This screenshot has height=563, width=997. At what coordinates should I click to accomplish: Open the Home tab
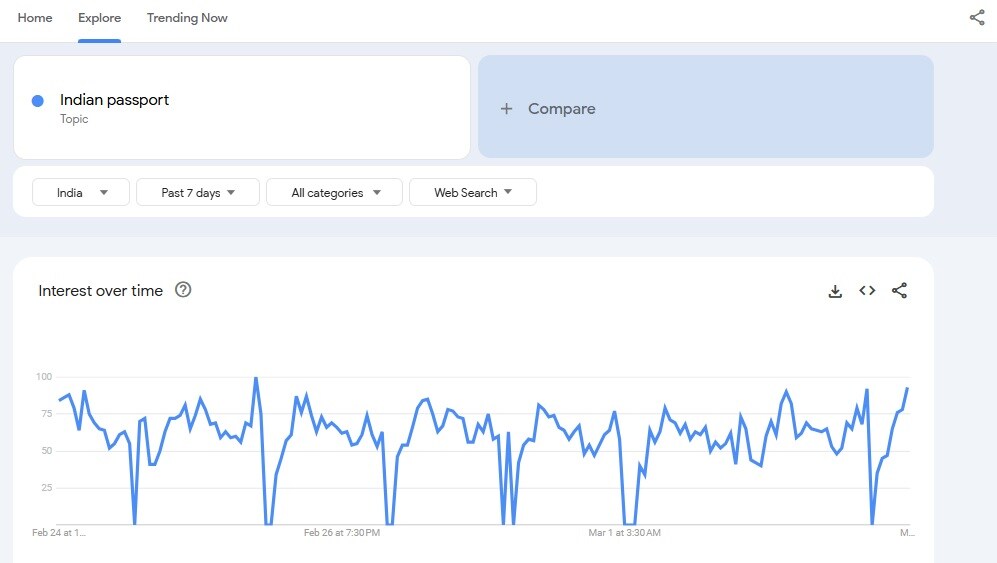pos(35,18)
